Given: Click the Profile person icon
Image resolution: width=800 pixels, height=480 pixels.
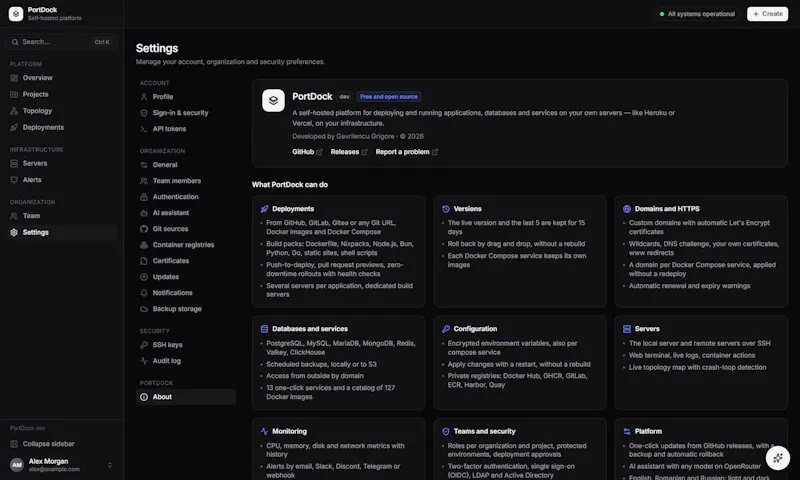Looking at the screenshot, I should [144, 97].
